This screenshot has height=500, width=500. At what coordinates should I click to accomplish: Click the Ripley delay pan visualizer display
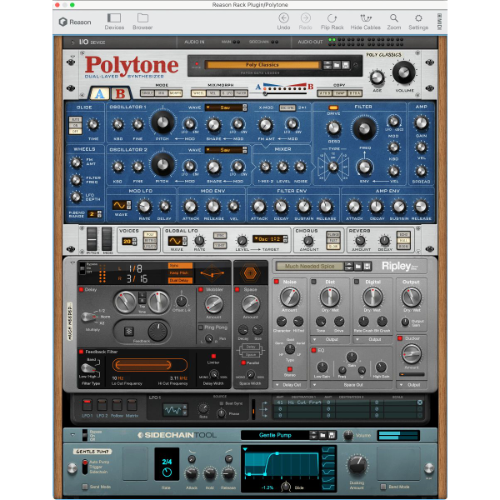tap(212, 273)
